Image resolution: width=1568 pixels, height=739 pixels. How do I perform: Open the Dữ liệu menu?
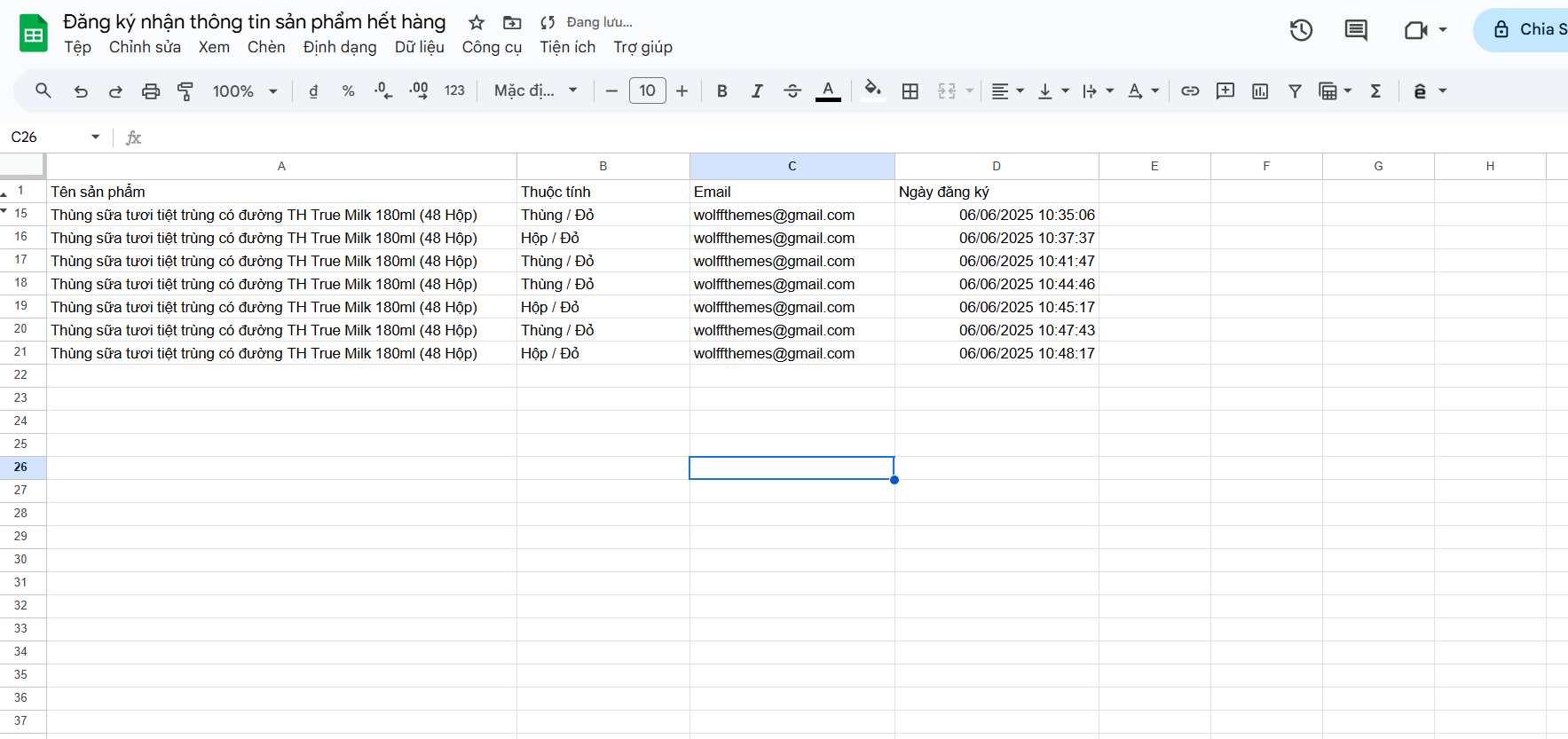click(x=420, y=47)
